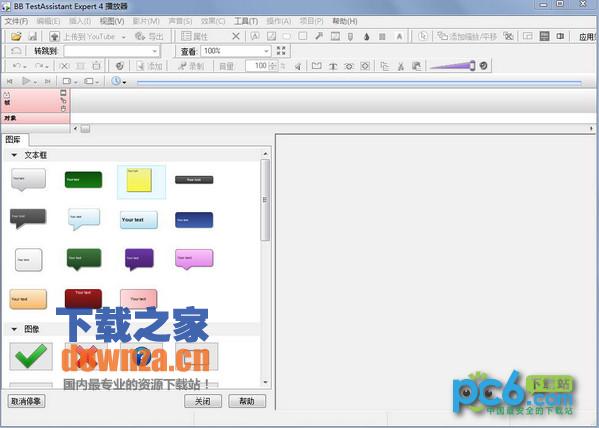The width and height of the screenshot is (599, 428).
Task: Click the 导出 export button
Action: click(x=149, y=36)
